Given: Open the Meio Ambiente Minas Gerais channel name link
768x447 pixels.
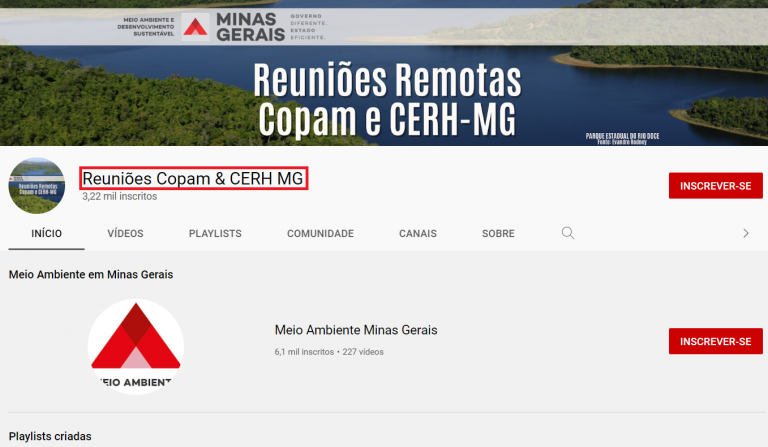Looking at the screenshot, I should (355, 330).
